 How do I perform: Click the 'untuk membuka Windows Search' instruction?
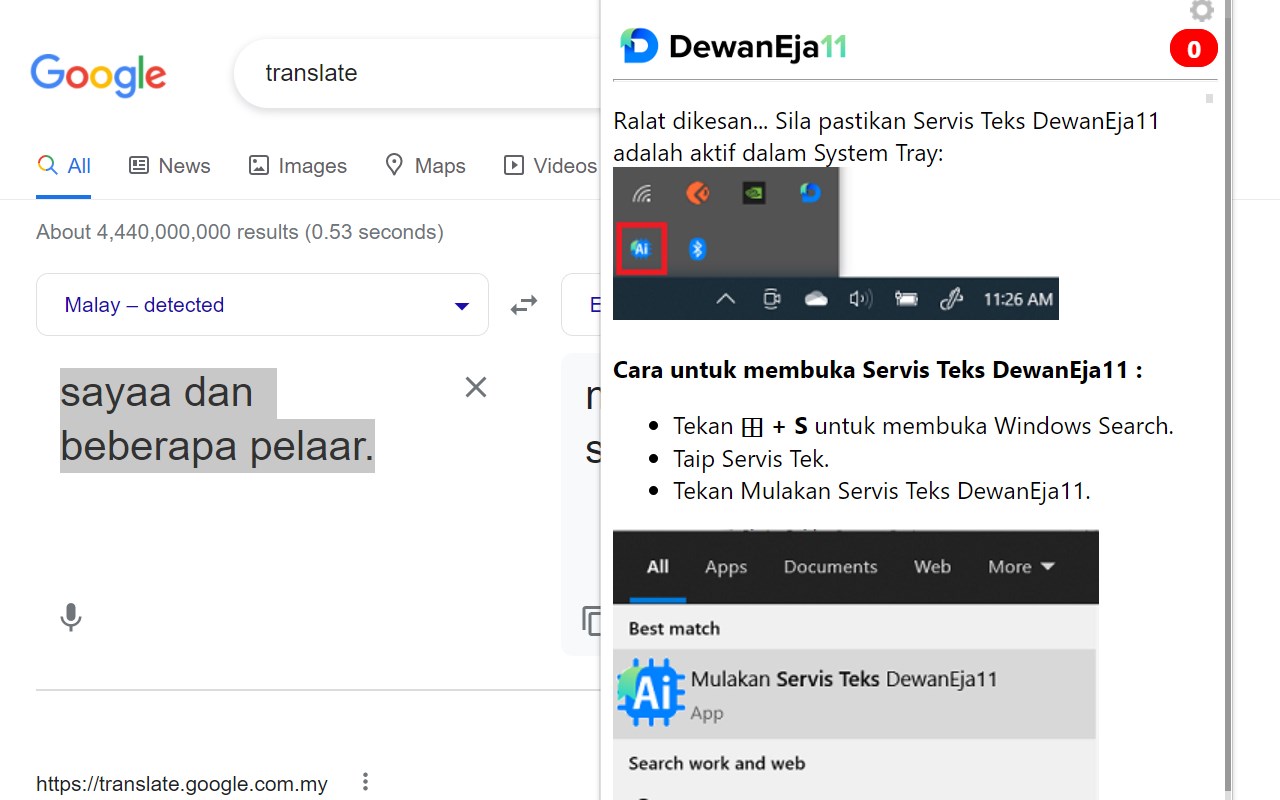pos(994,426)
